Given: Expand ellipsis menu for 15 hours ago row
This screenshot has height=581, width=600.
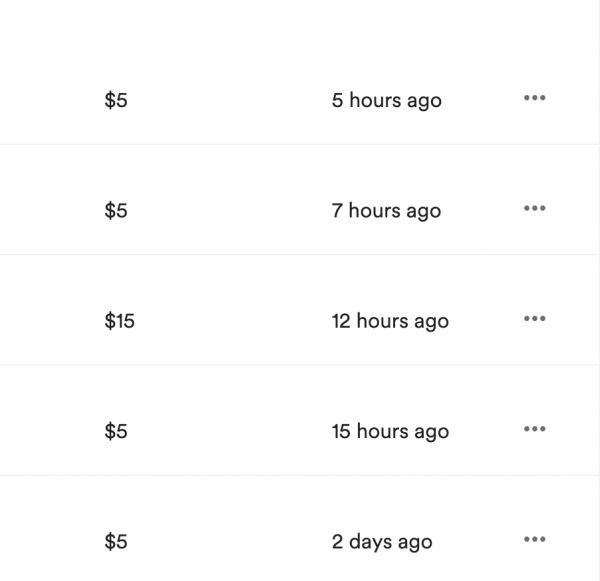Looking at the screenshot, I should (534, 429).
